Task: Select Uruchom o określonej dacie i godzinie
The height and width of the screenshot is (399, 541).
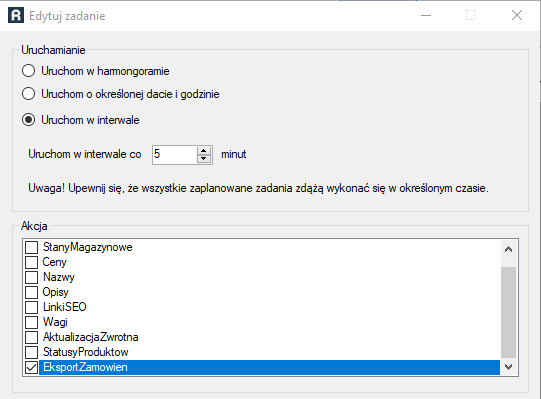Action: point(28,94)
